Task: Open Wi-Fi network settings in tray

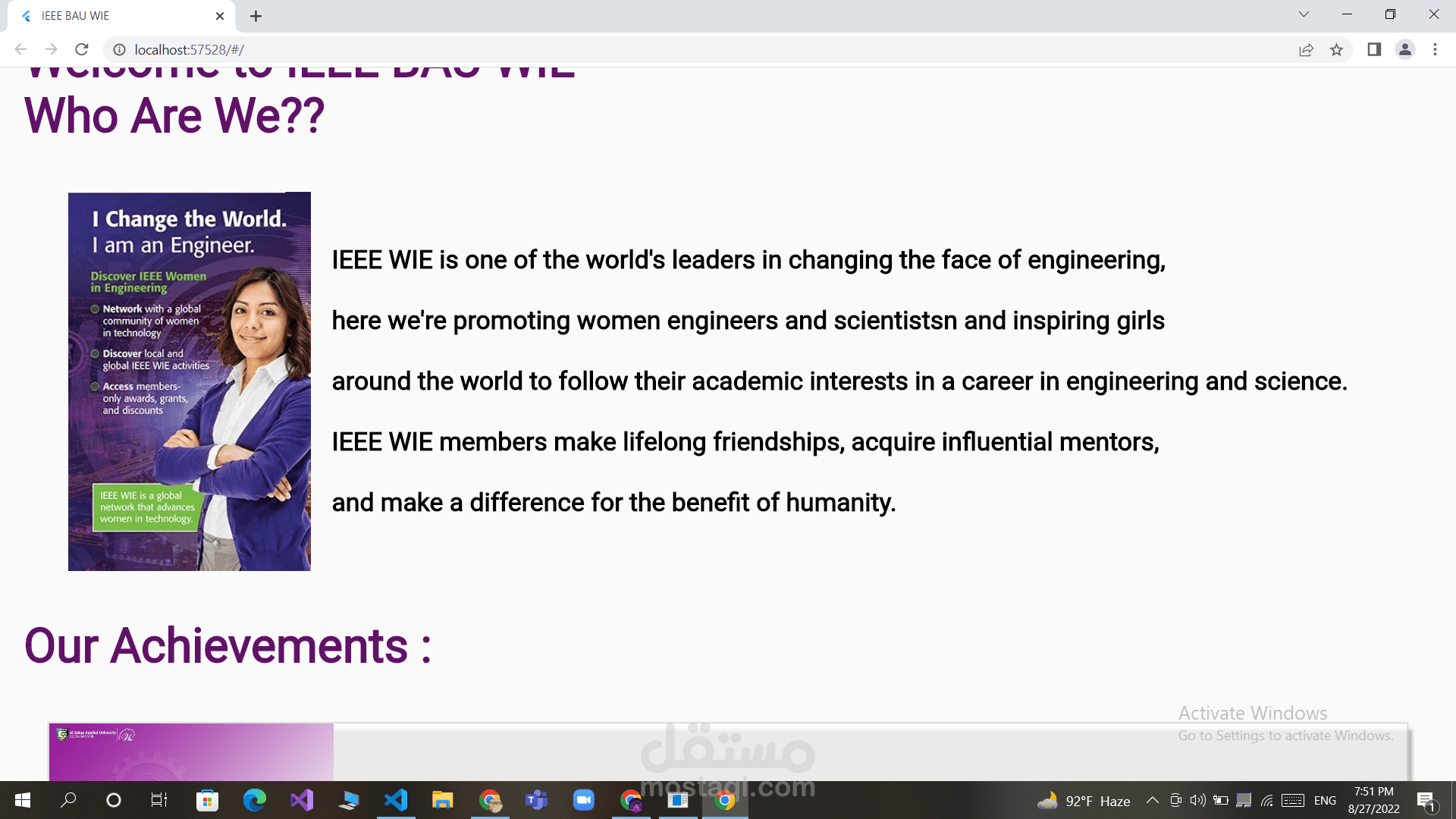Action: 1266,800
